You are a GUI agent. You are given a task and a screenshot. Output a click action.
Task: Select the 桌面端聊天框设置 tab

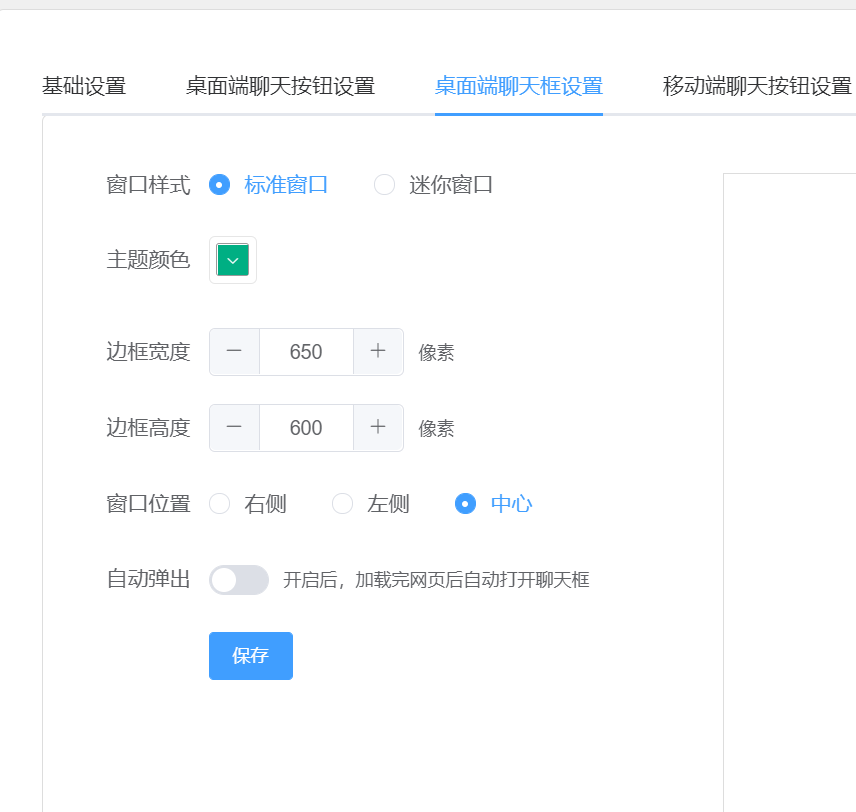coord(519,86)
